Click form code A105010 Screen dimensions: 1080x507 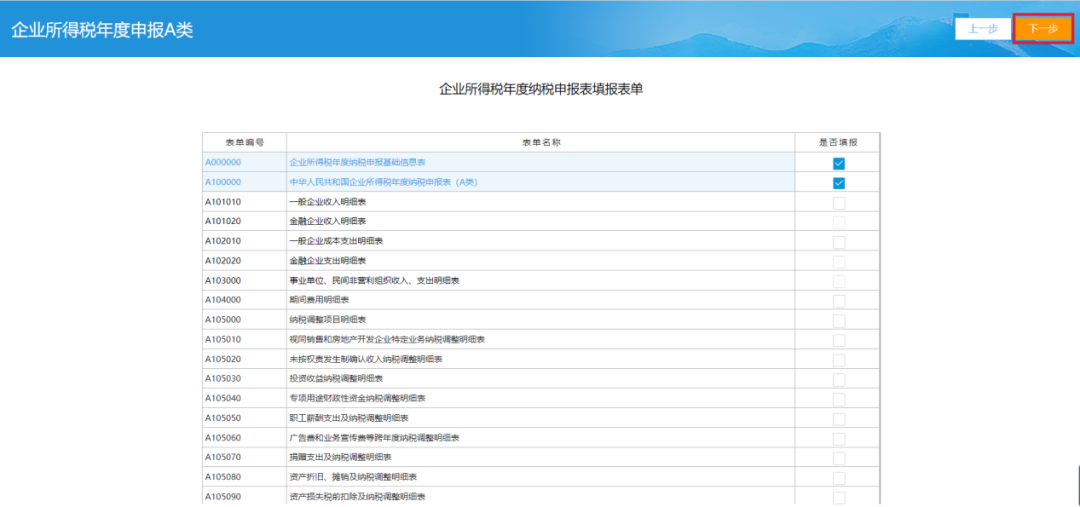point(223,340)
